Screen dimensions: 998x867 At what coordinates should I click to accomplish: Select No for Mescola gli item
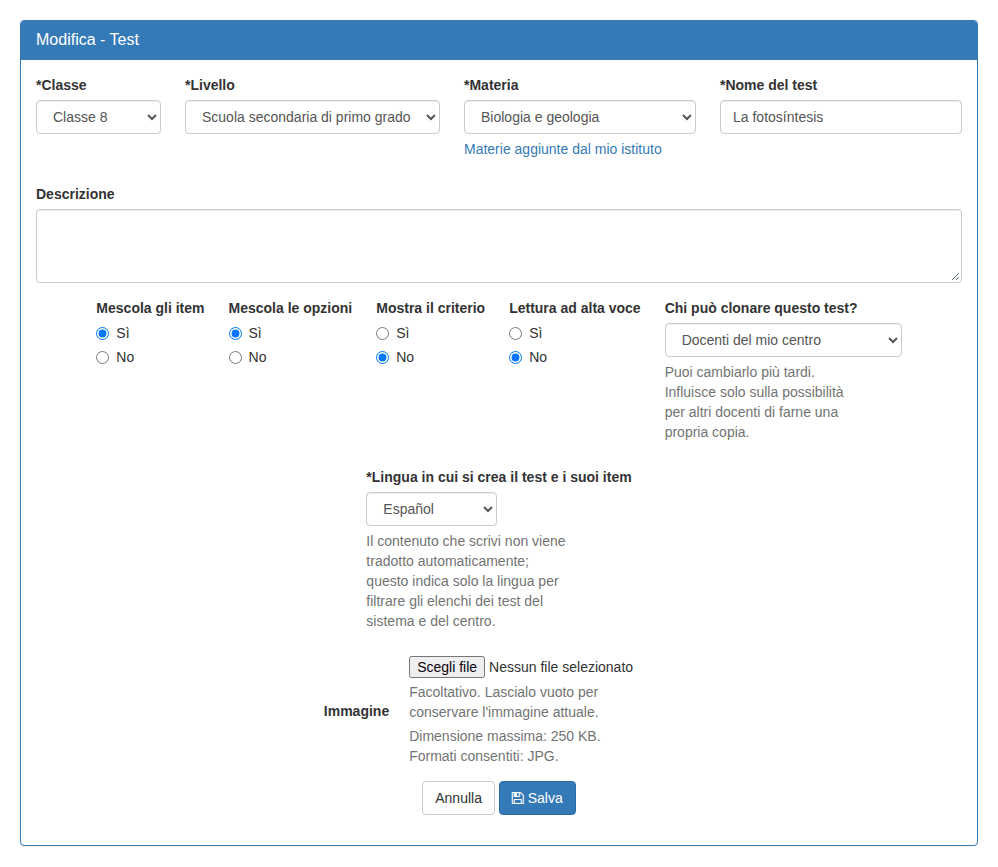pyautogui.click(x=102, y=358)
